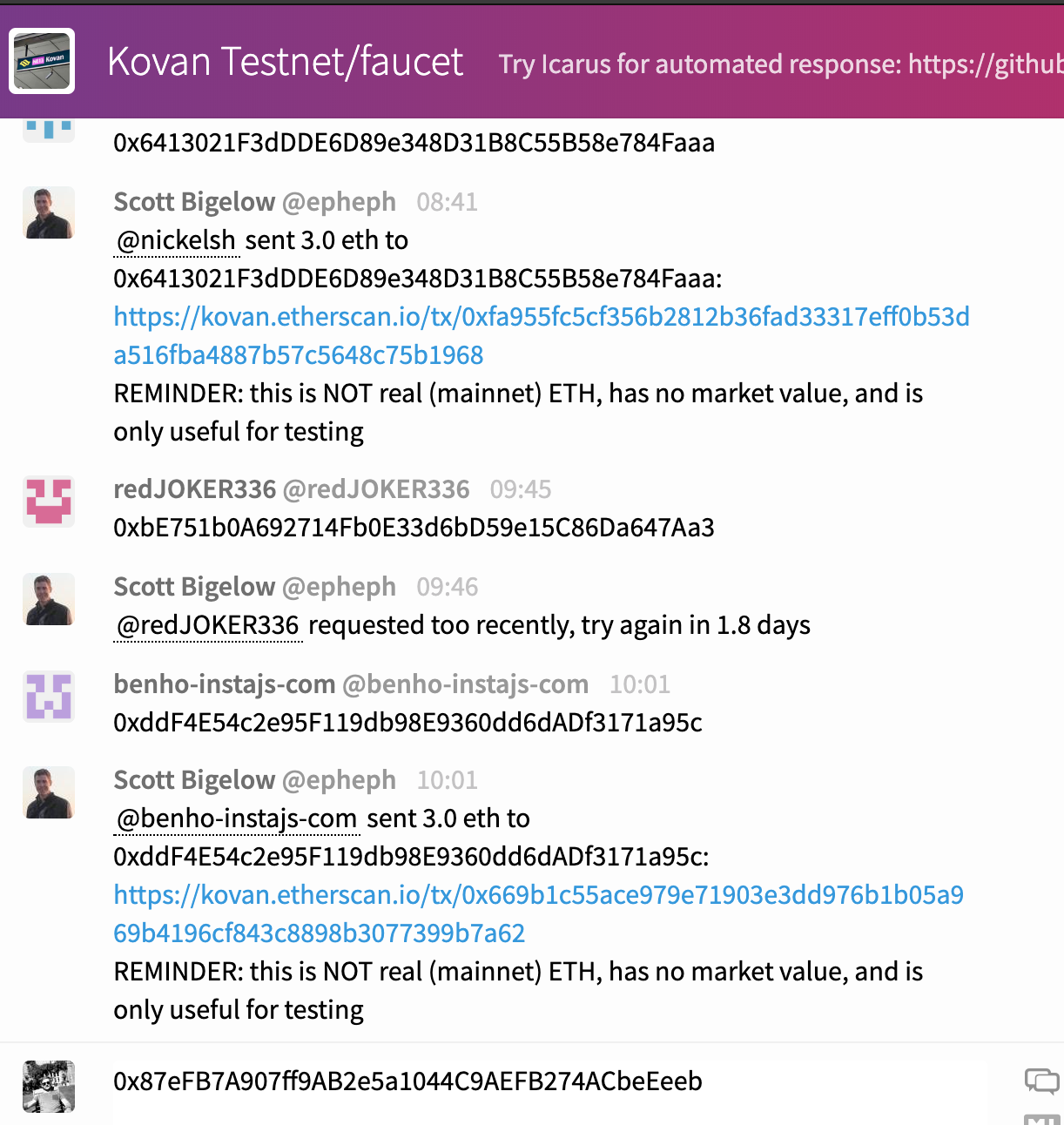Click your own avatar beside the chat input

tap(49, 1087)
